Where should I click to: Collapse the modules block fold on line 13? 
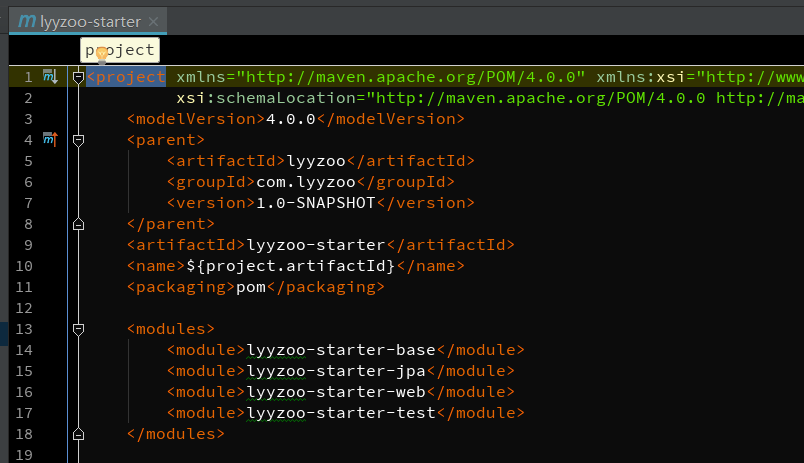78,329
